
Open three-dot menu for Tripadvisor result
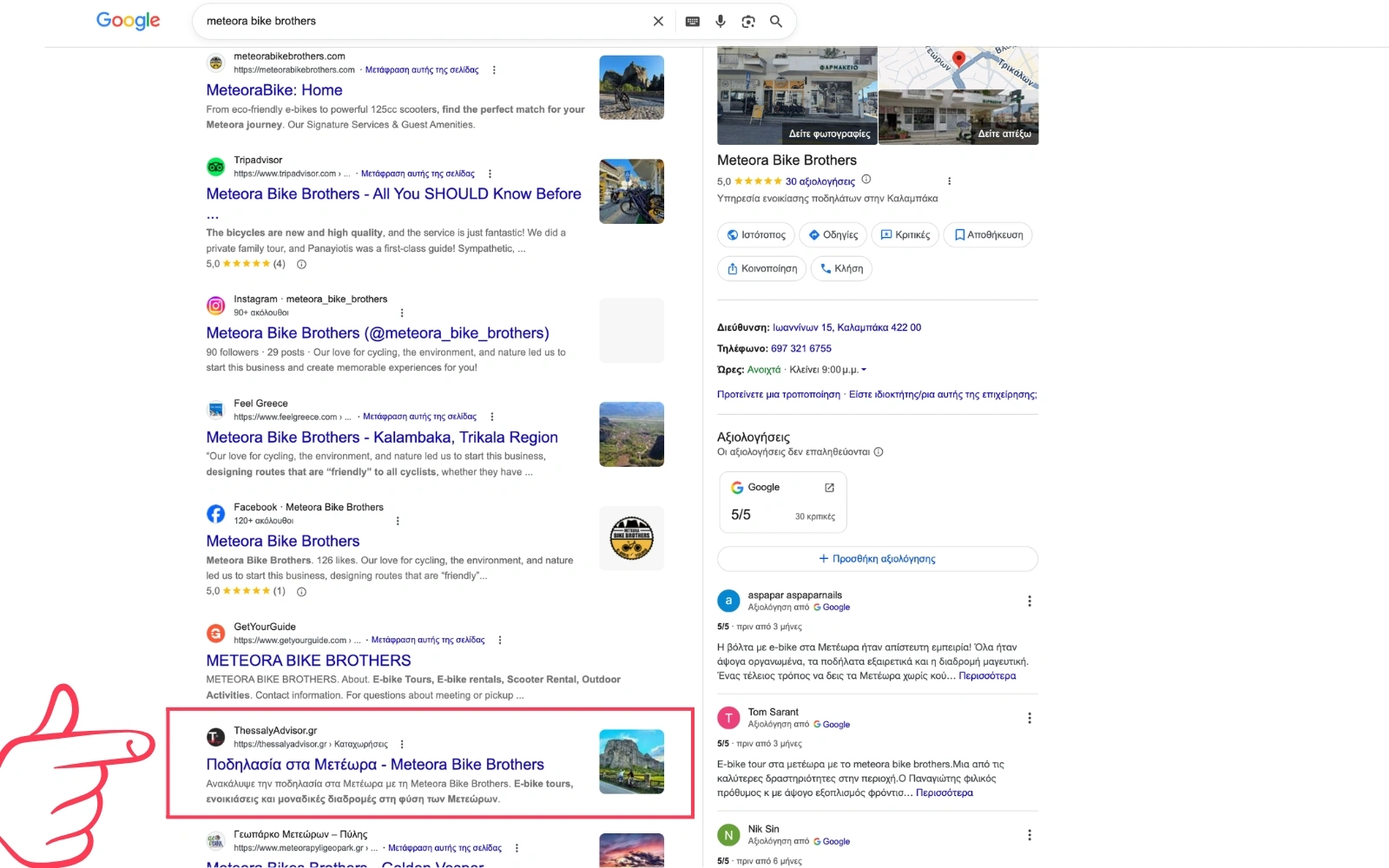(490, 174)
